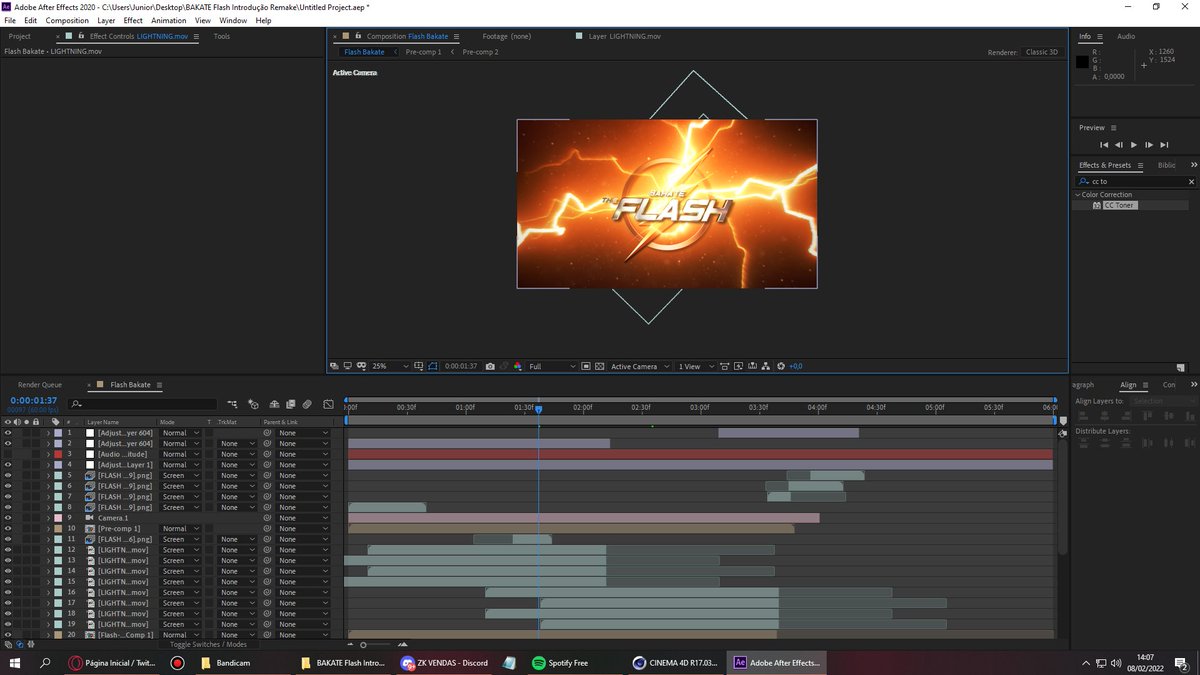The width and height of the screenshot is (1200, 675).
Task: Click layer 3 red label color
Action: (x=58, y=454)
